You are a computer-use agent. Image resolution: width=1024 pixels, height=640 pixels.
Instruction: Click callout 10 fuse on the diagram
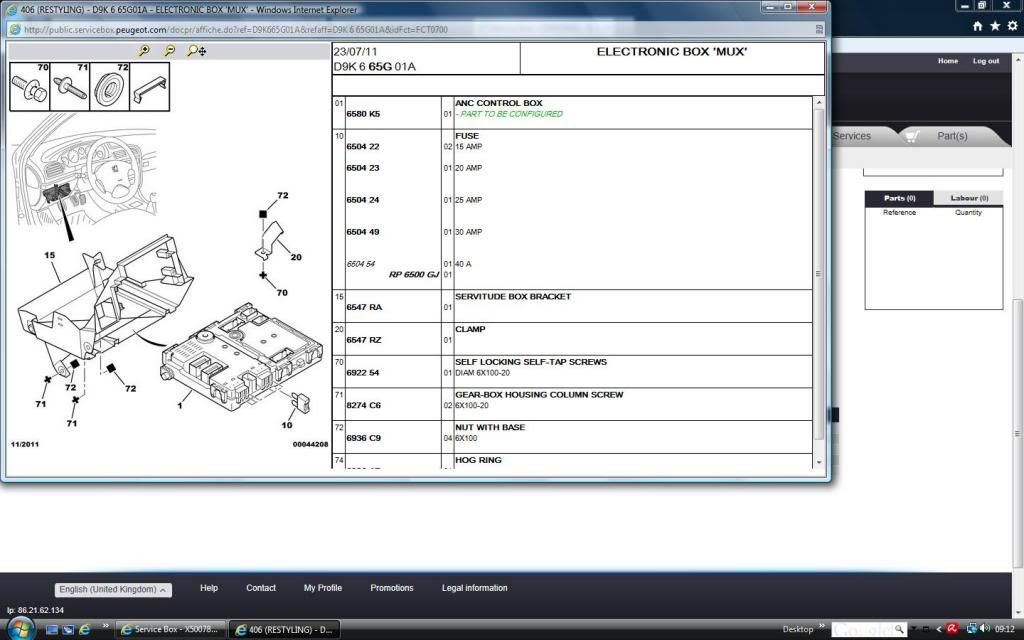[287, 425]
